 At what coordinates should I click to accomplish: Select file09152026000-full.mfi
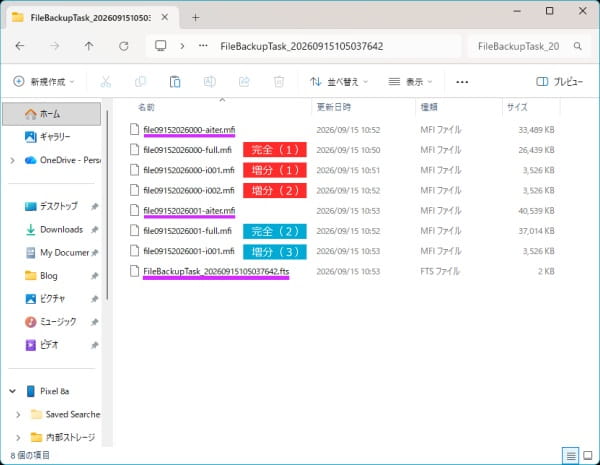[x=187, y=150]
